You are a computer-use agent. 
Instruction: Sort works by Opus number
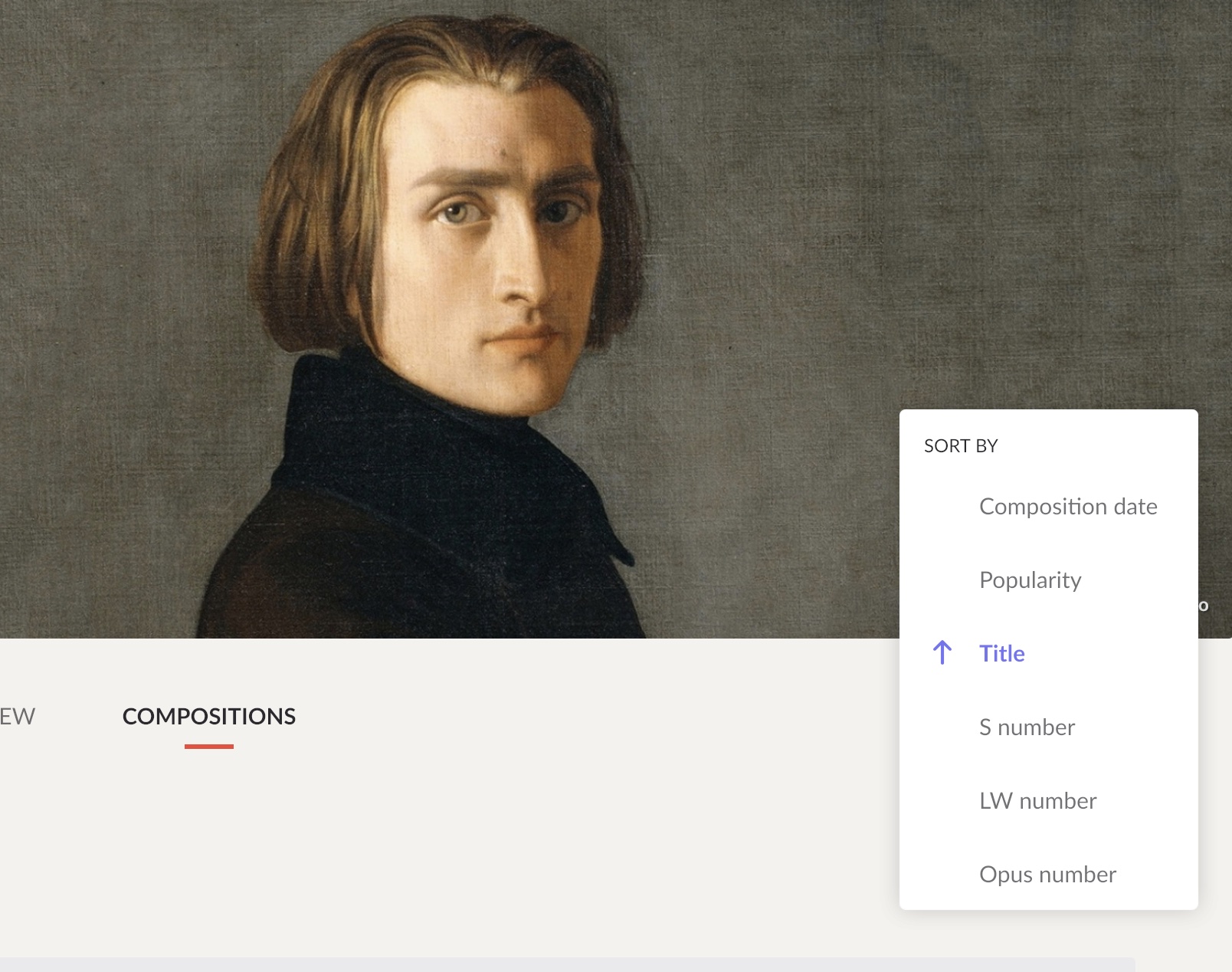(x=1047, y=875)
